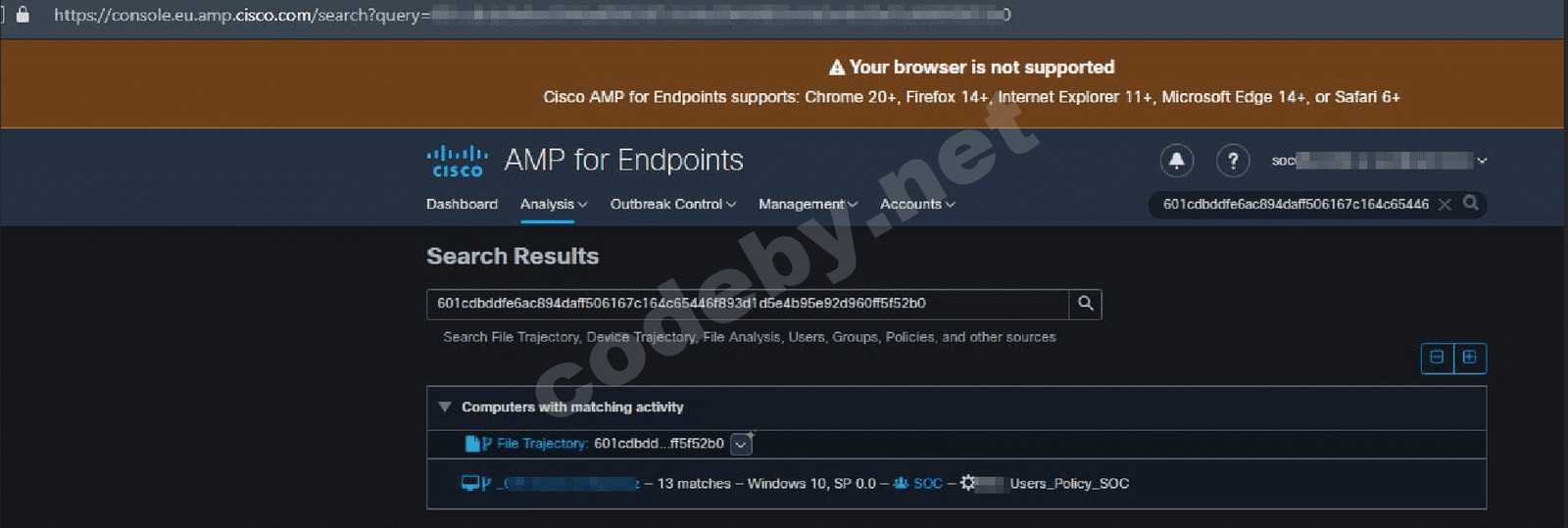Open the Outbreak Control menu

[x=672, y=204]
